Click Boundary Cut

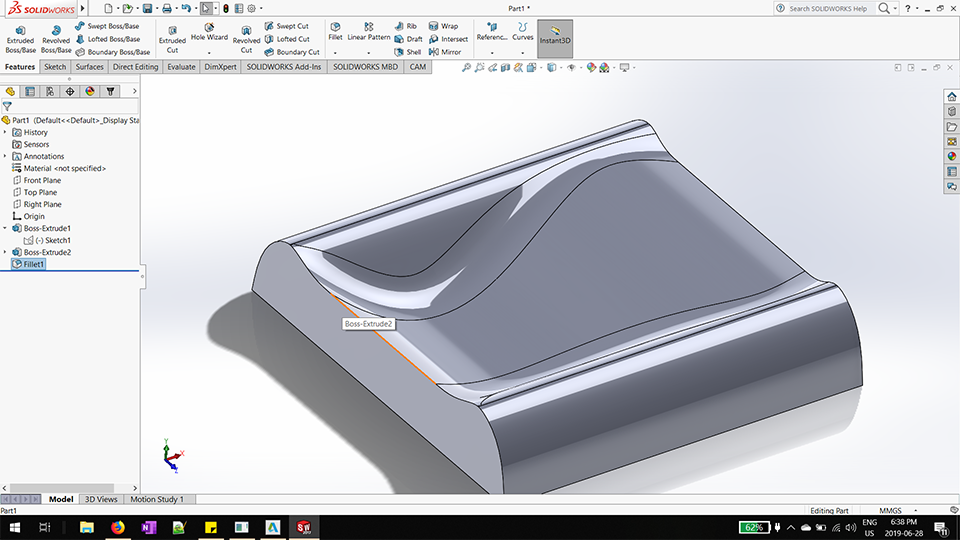292,52
